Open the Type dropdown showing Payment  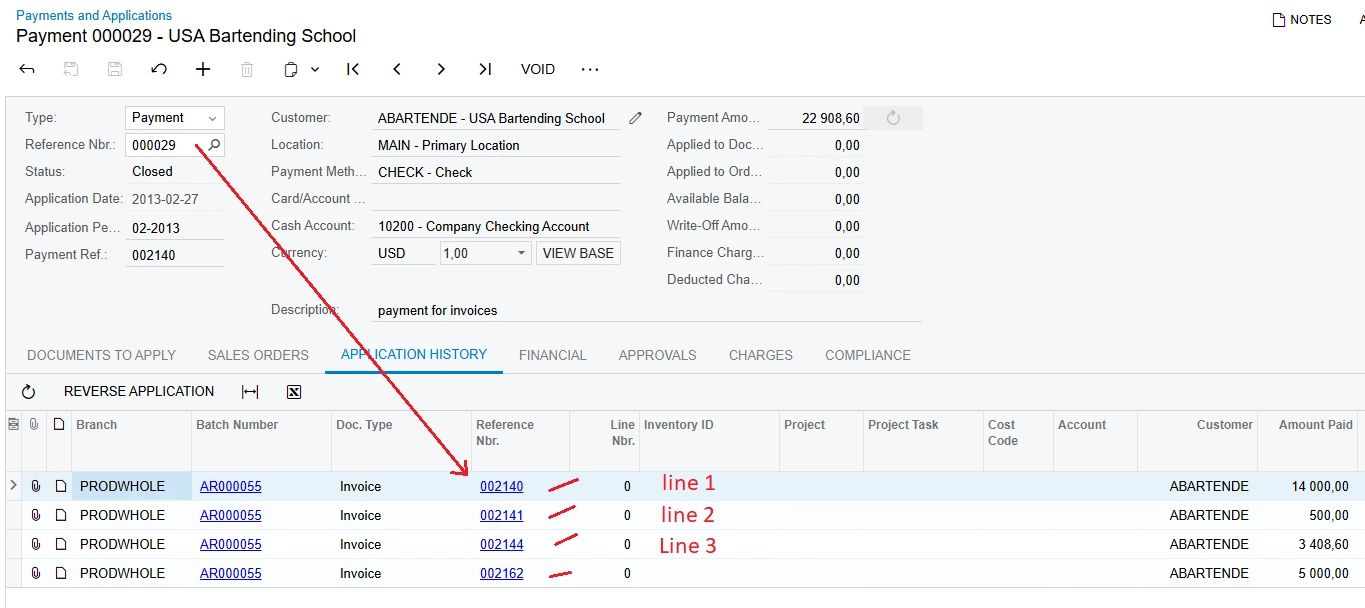175,118
